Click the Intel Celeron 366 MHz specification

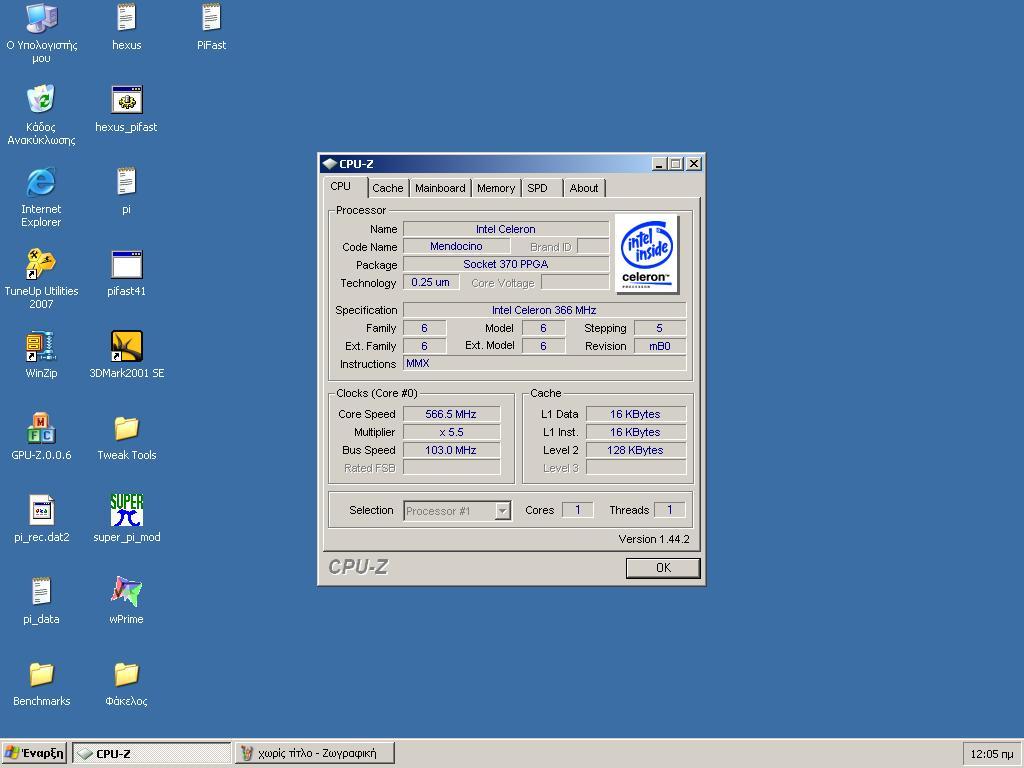tap(545, 310)
